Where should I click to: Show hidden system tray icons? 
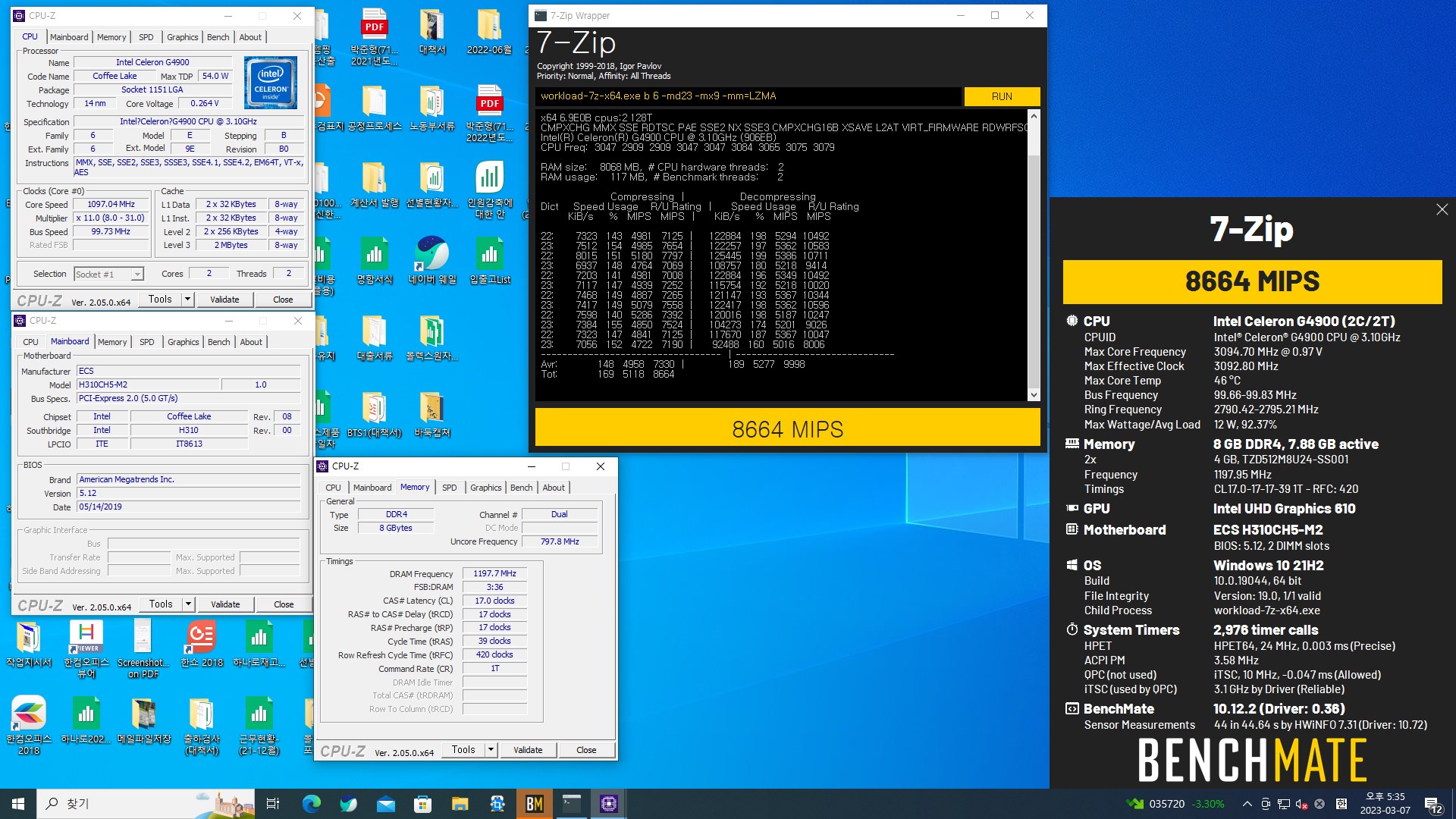point(1247,804)
